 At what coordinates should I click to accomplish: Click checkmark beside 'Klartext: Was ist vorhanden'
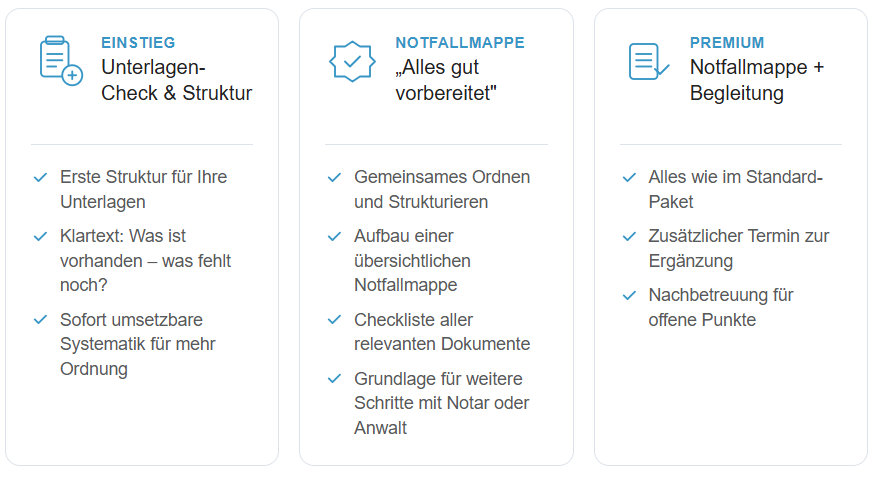click(x=41, y=236)
